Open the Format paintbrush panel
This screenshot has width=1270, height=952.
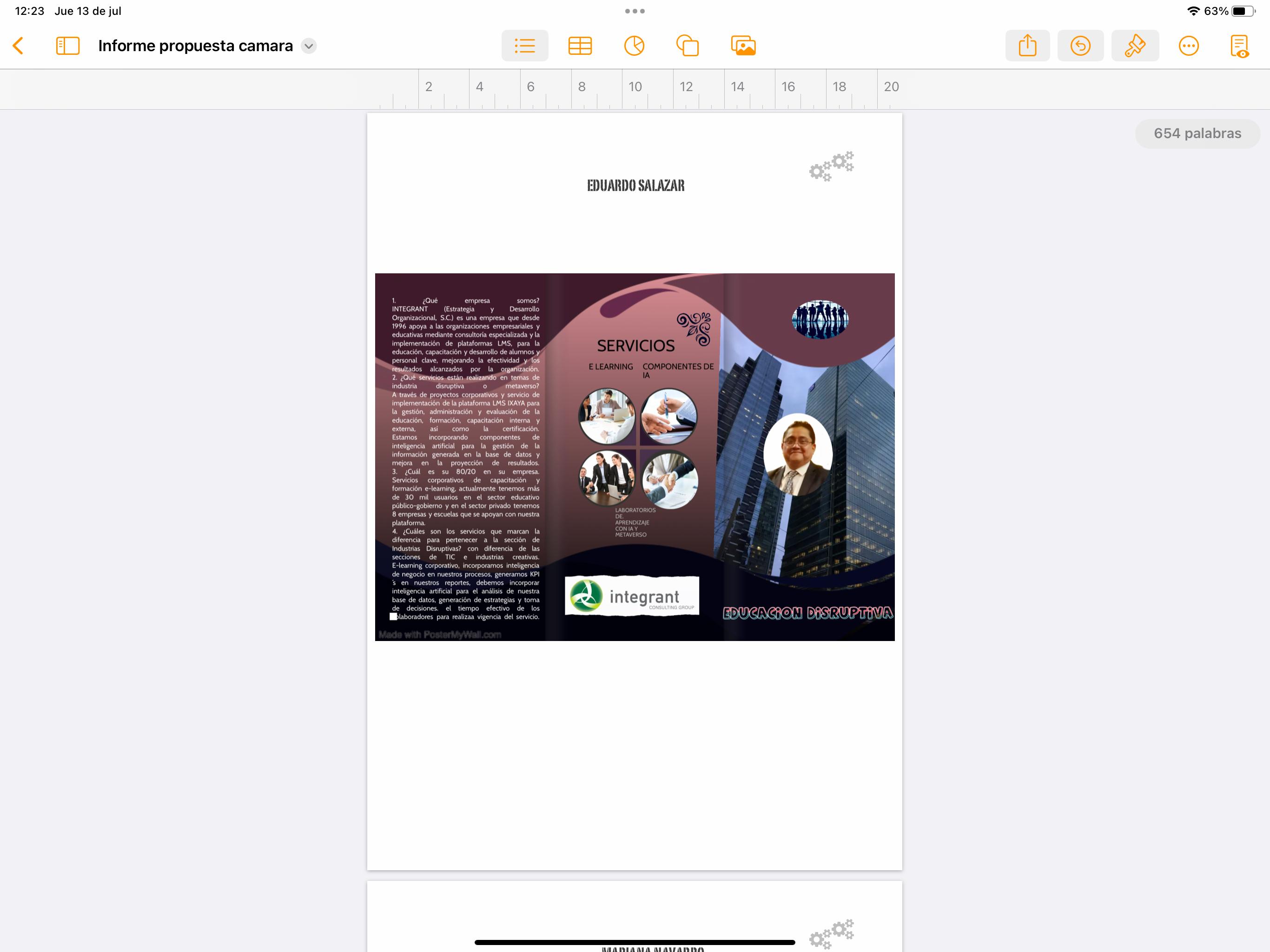pyautogui.click(x=1135, y=46)
